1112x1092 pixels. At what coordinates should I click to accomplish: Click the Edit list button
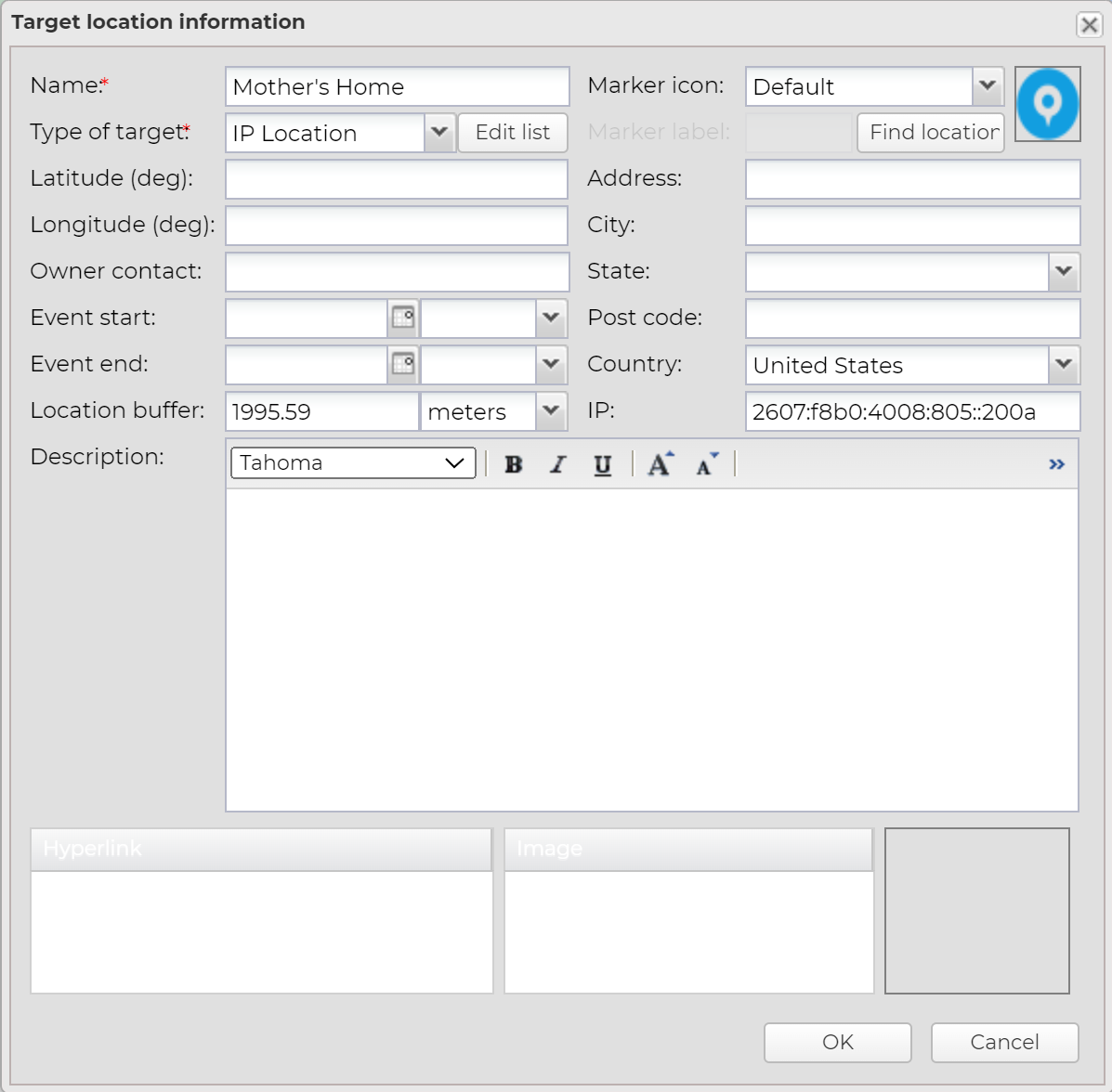(x=513, y=133)
